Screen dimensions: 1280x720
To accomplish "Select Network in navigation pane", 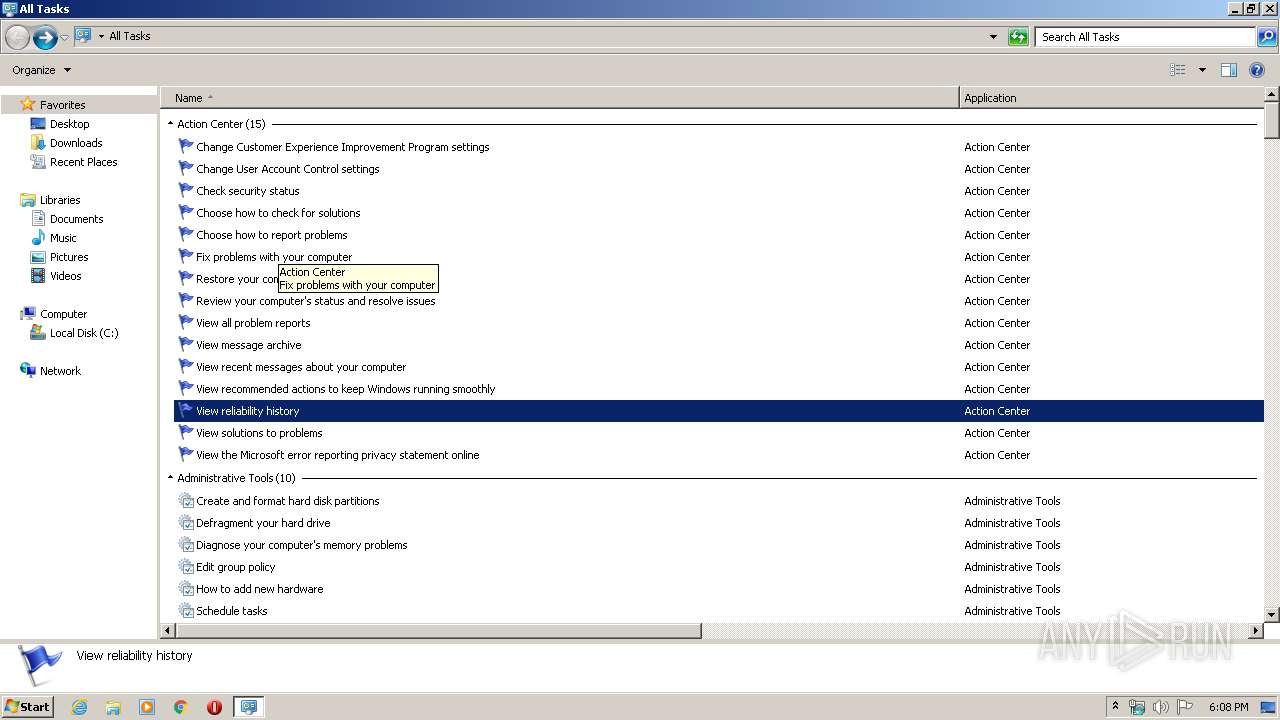I will (x=60, y=371).
